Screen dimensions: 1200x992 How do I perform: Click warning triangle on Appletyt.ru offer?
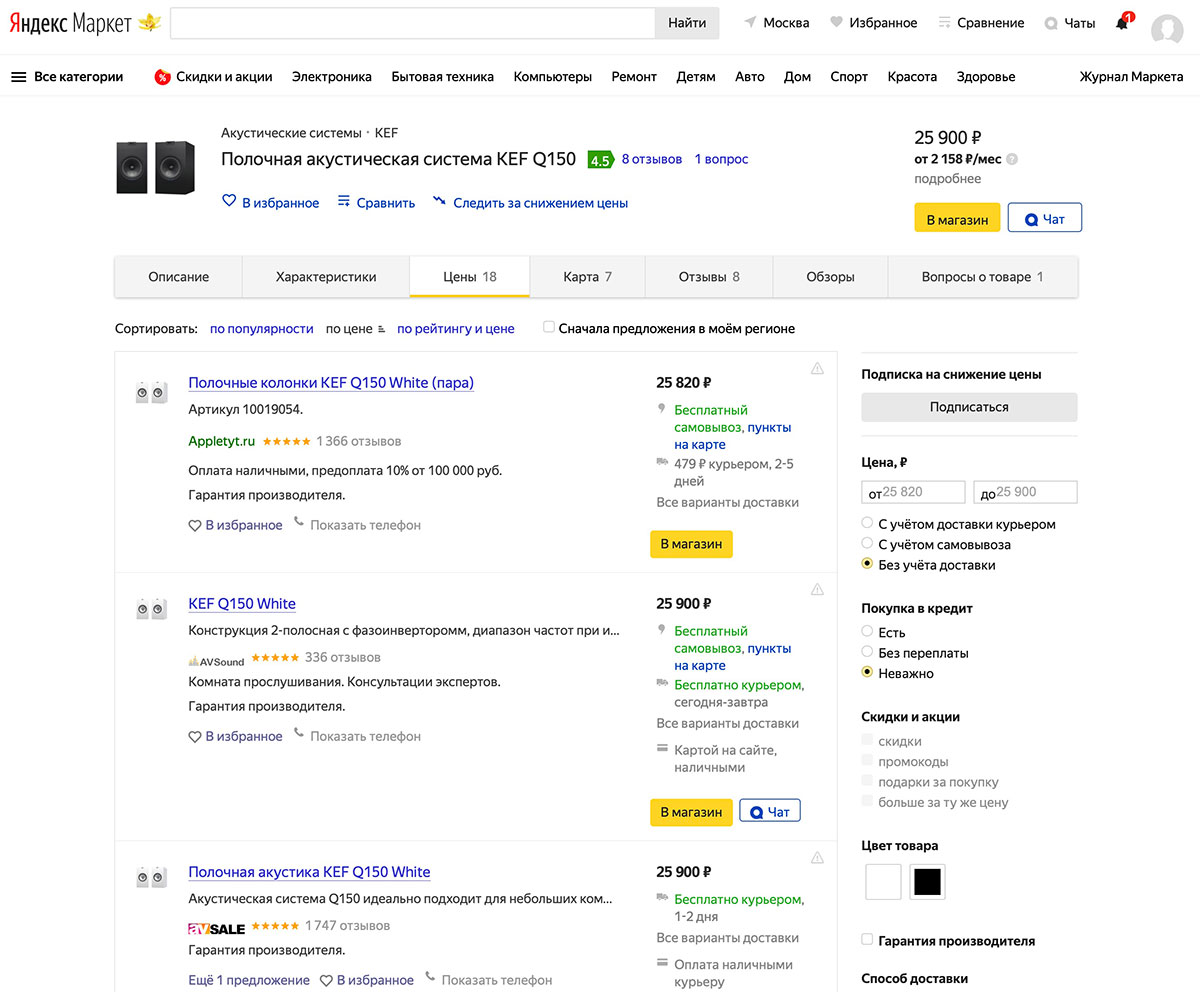click(x=817, y=368)
